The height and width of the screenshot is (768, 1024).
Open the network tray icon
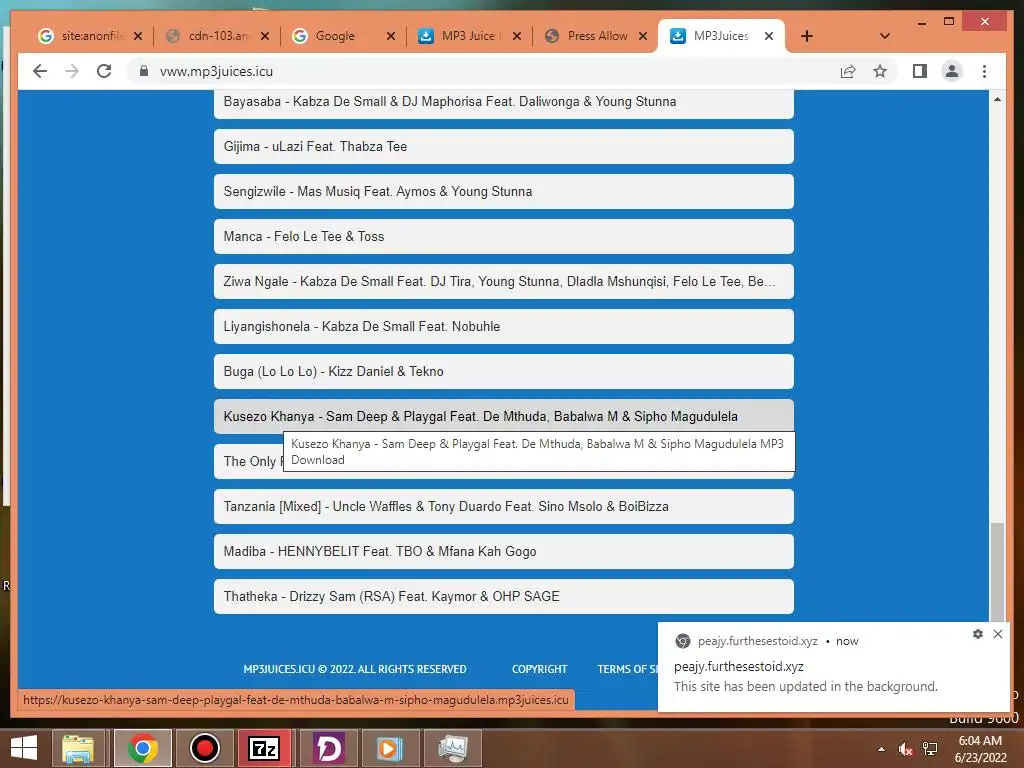(x=930, y=749)
